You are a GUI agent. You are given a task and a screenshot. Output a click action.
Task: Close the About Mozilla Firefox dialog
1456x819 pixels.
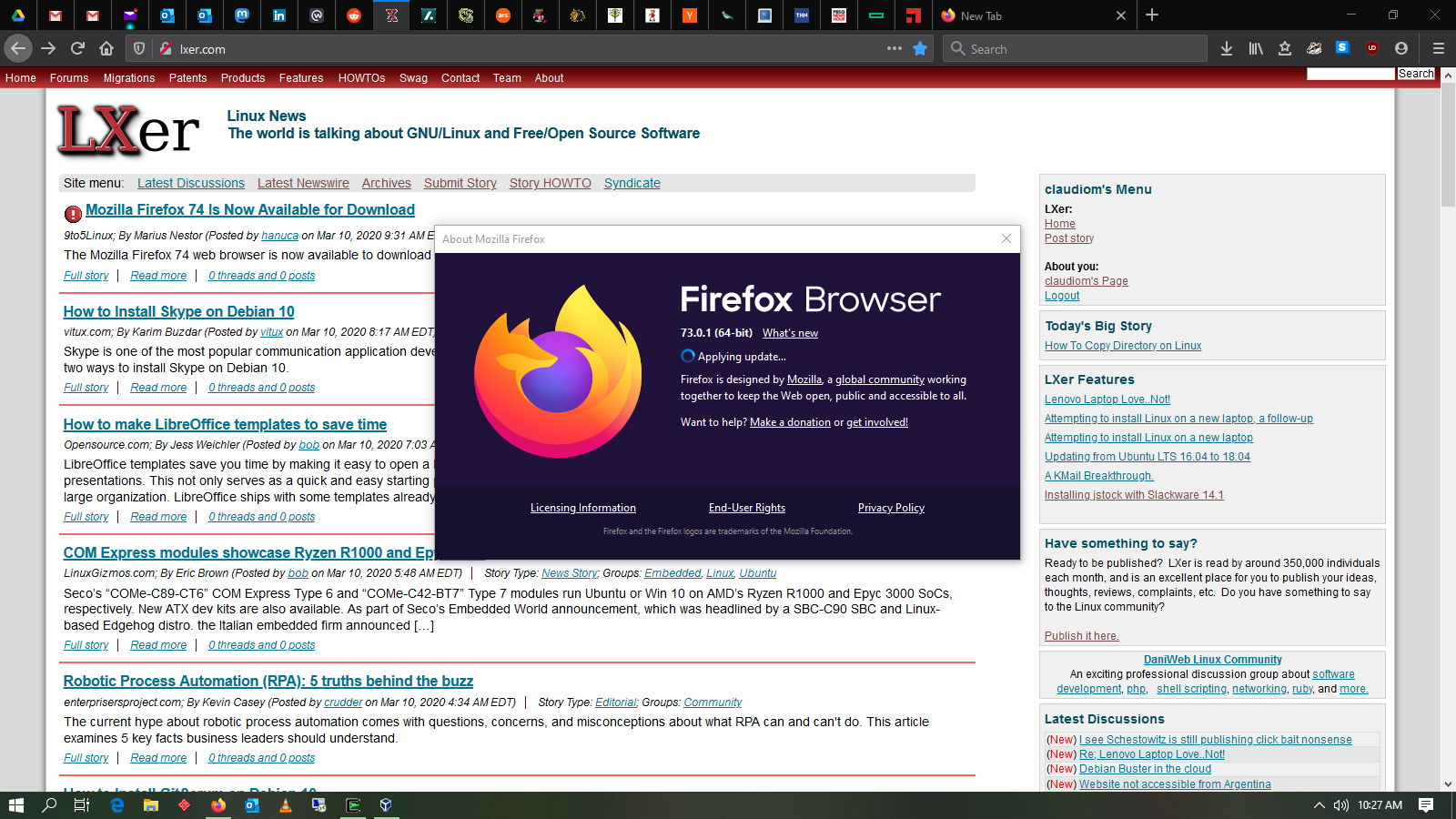[x=1006, y=238]
